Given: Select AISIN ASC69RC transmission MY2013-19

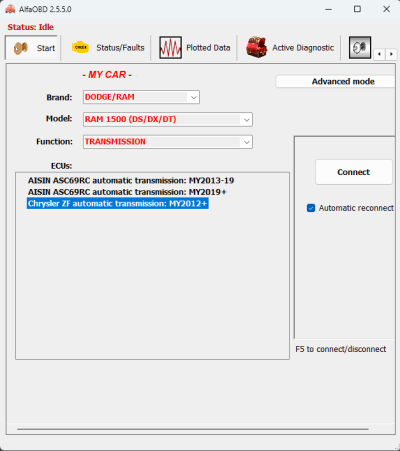Looking at the screenshot, I should click(x=131, y=181).
